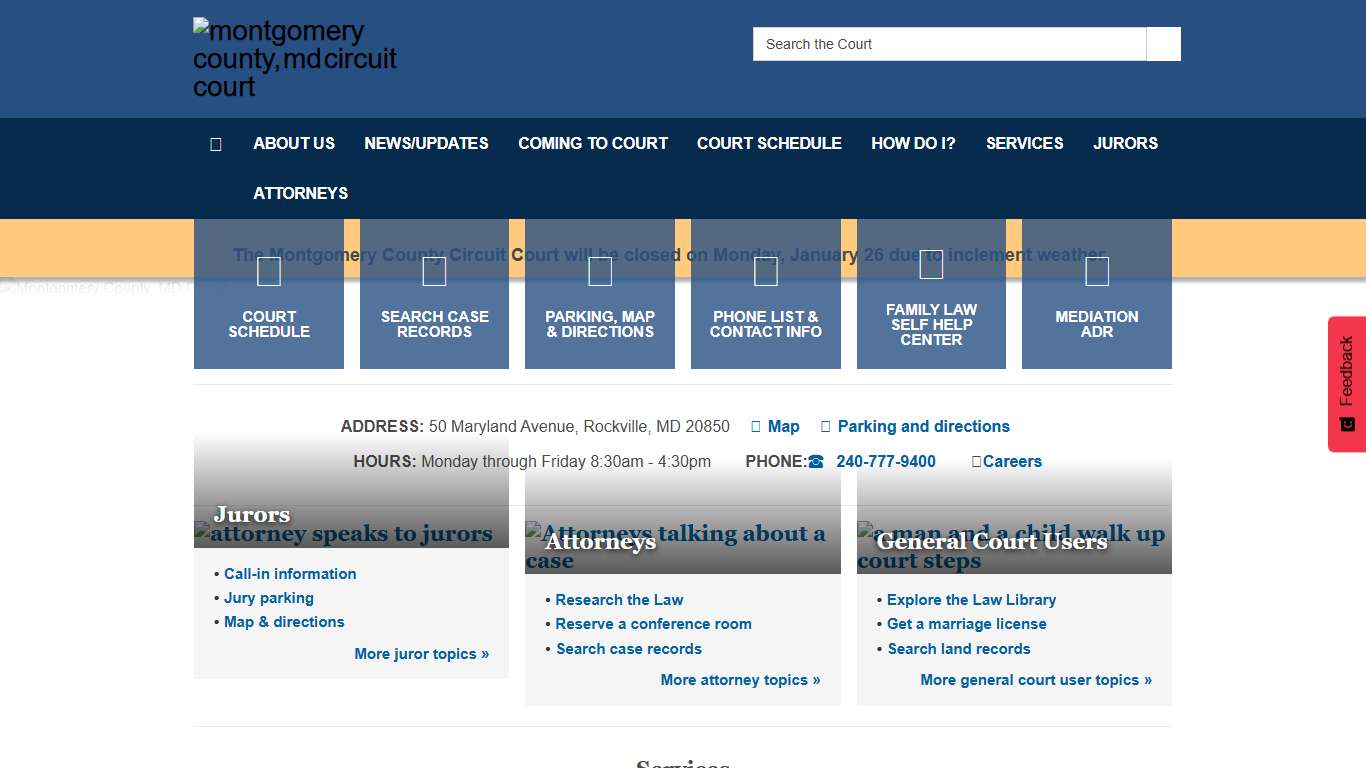Viewport: 1366px width, 768px height.
Task: Open the How Do I? dropdown menu
Action: (x=913, y=143)
